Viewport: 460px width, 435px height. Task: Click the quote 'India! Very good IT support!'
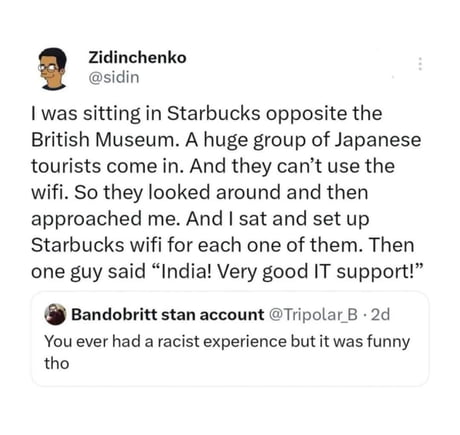tap(289, 272)
